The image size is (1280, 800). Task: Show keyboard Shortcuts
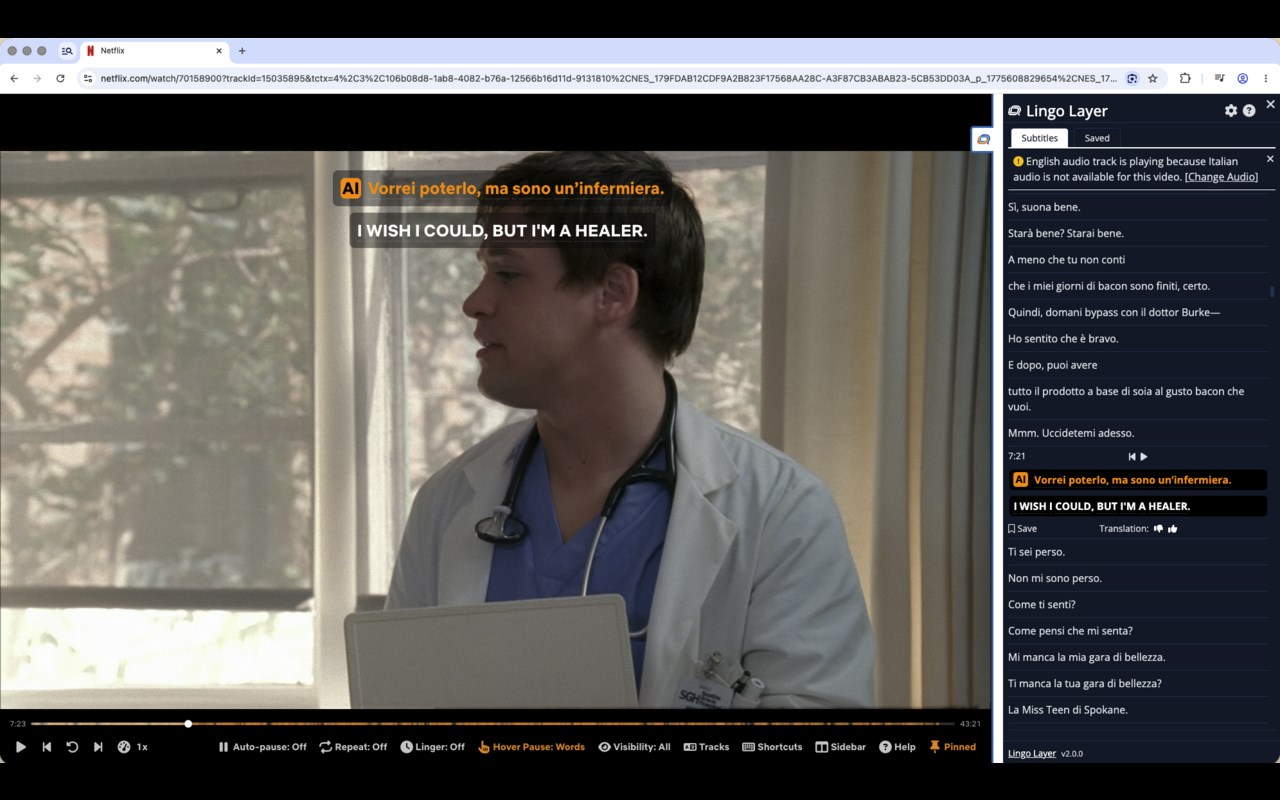click(772, 747)
